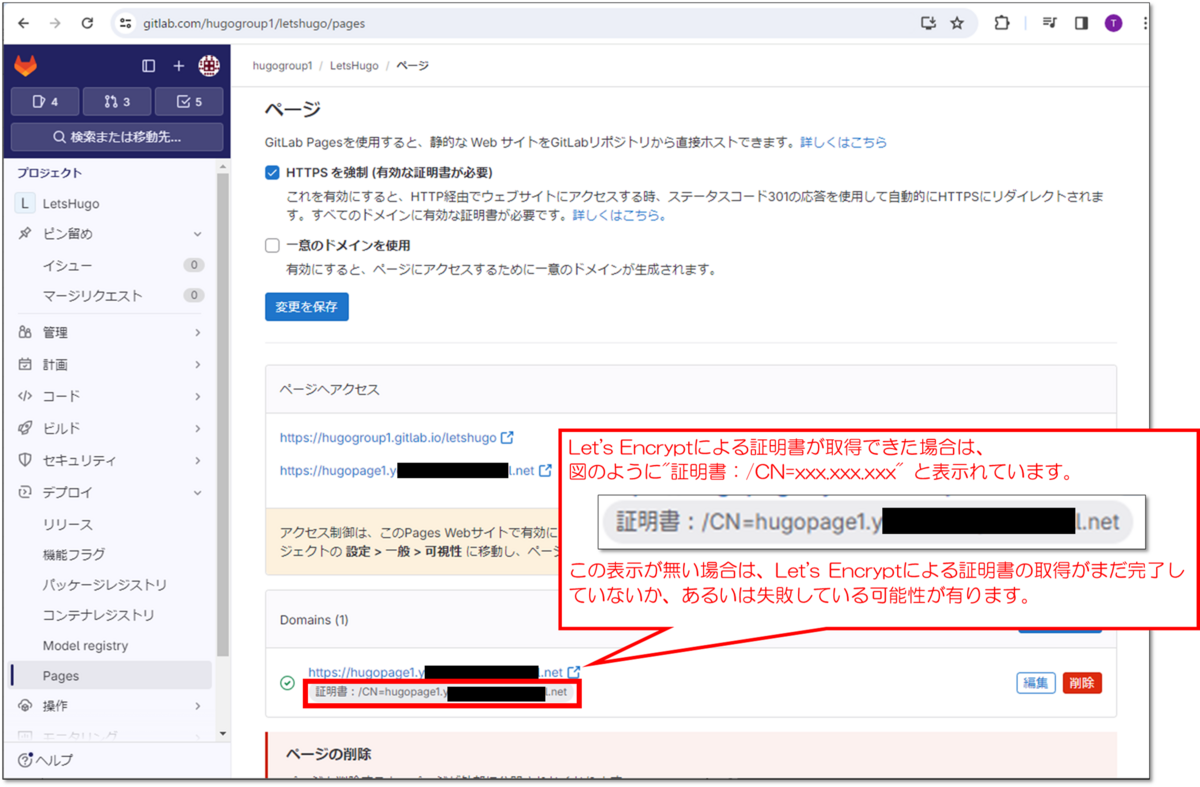Open to-do list counter showing 5
The image size is (1200, 787).
tap(189, 102)
